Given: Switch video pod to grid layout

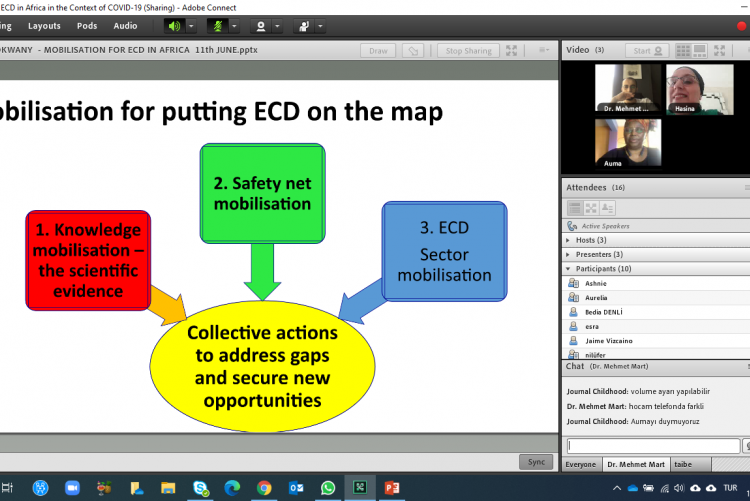Looking at the screenshot, I should point(684,50).
